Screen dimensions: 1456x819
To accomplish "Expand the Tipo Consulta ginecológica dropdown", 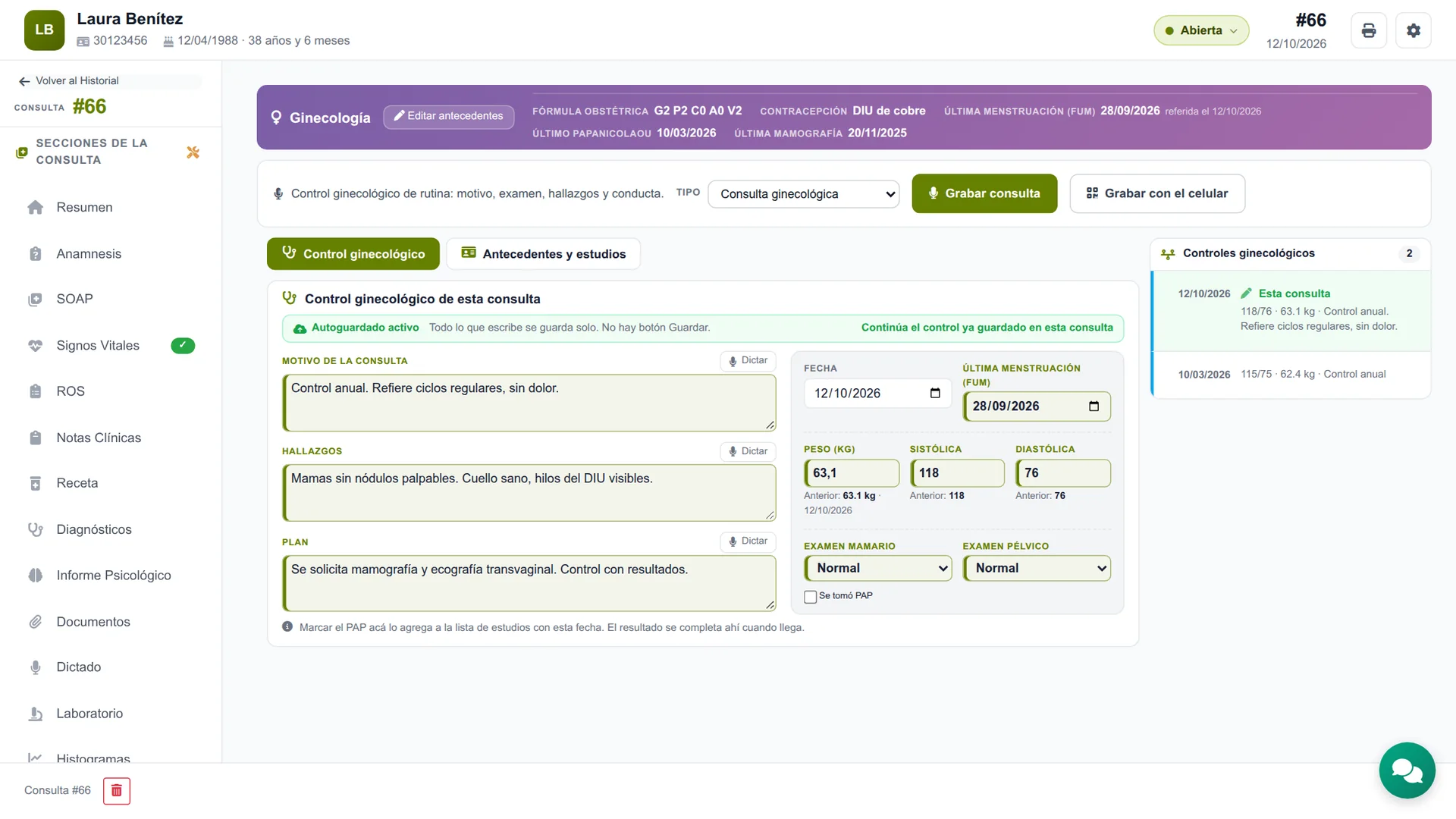I will [804, 194].
